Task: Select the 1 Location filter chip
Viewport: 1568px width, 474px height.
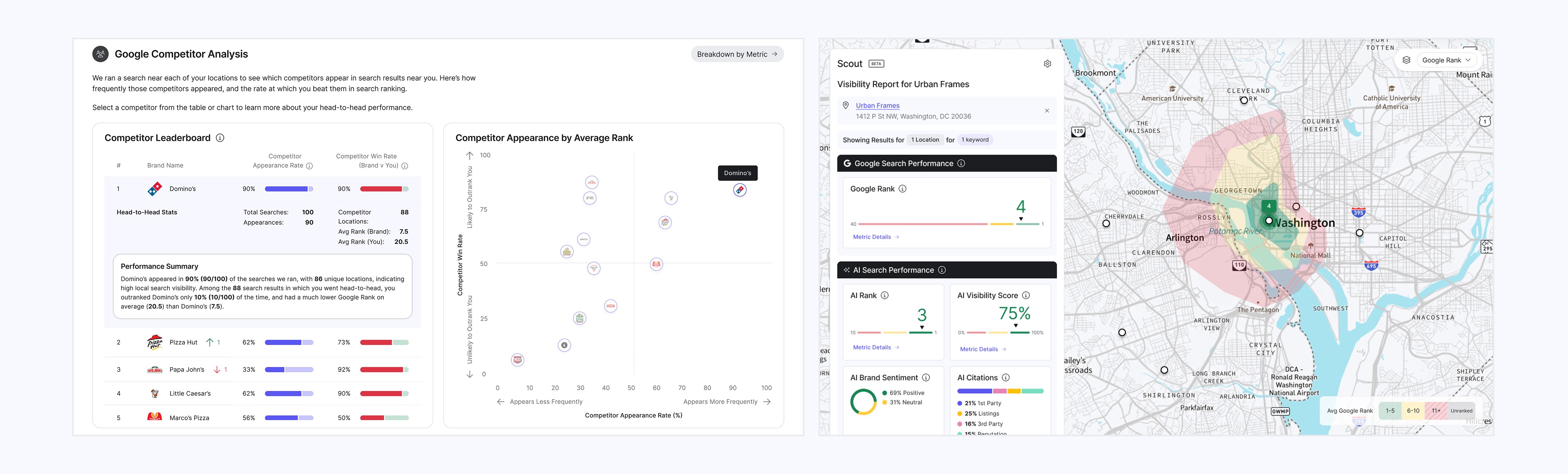Action: 925,140
